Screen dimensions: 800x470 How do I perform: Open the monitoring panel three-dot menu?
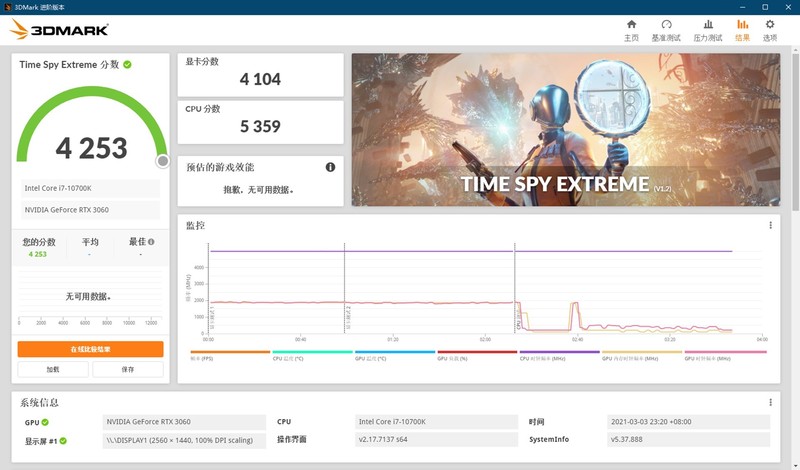770,225
